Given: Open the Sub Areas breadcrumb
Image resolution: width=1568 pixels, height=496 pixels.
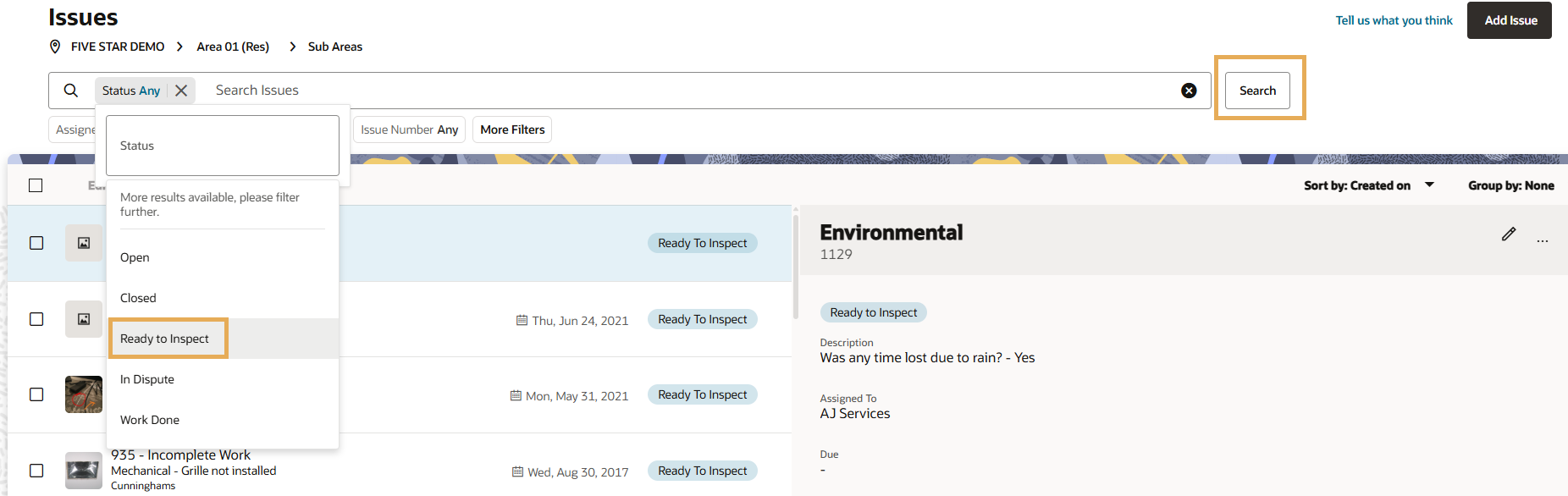Looking at the screenshot, I should 335,47.
